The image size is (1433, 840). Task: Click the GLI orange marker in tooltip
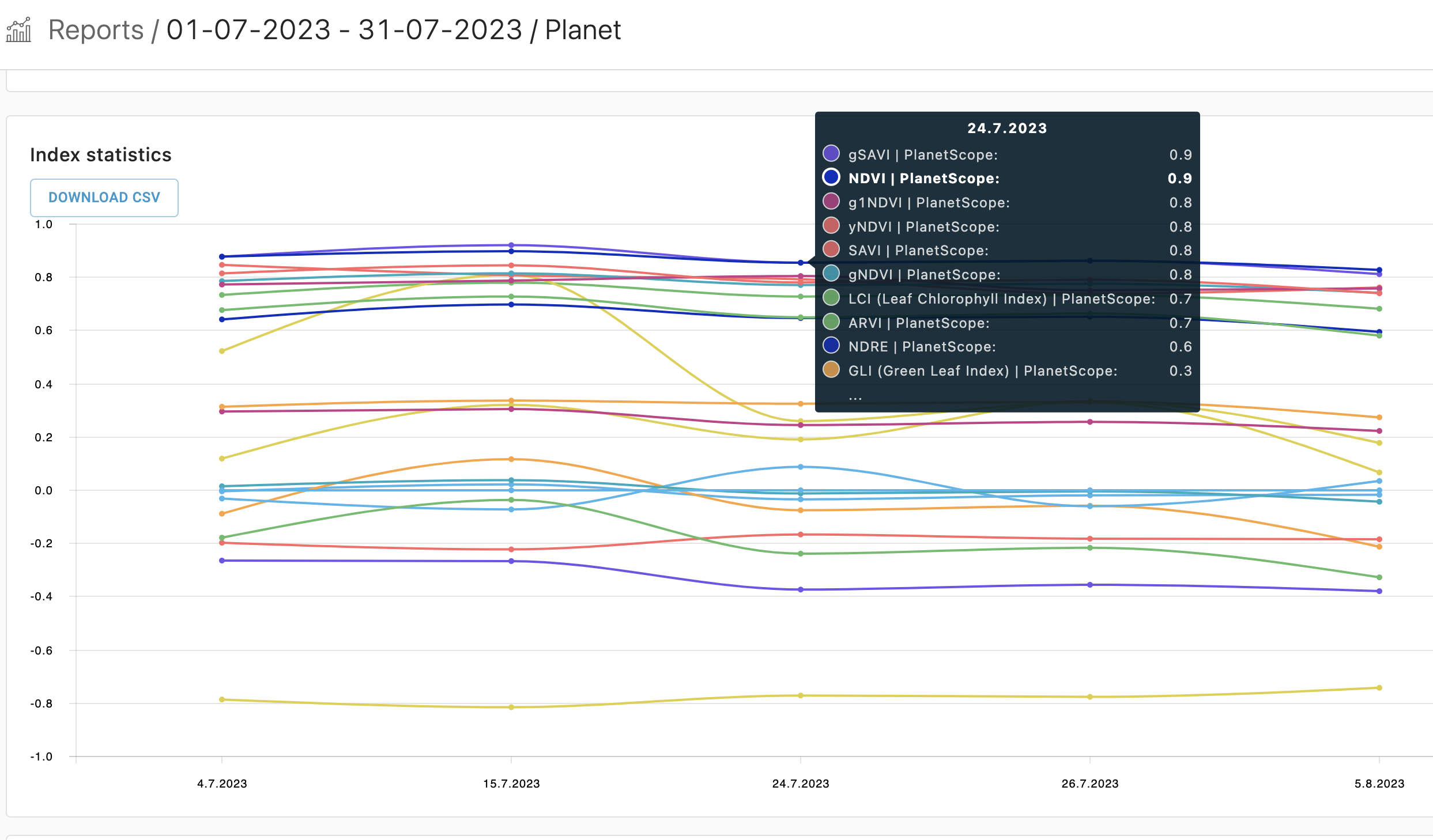(x=831, y=370)
